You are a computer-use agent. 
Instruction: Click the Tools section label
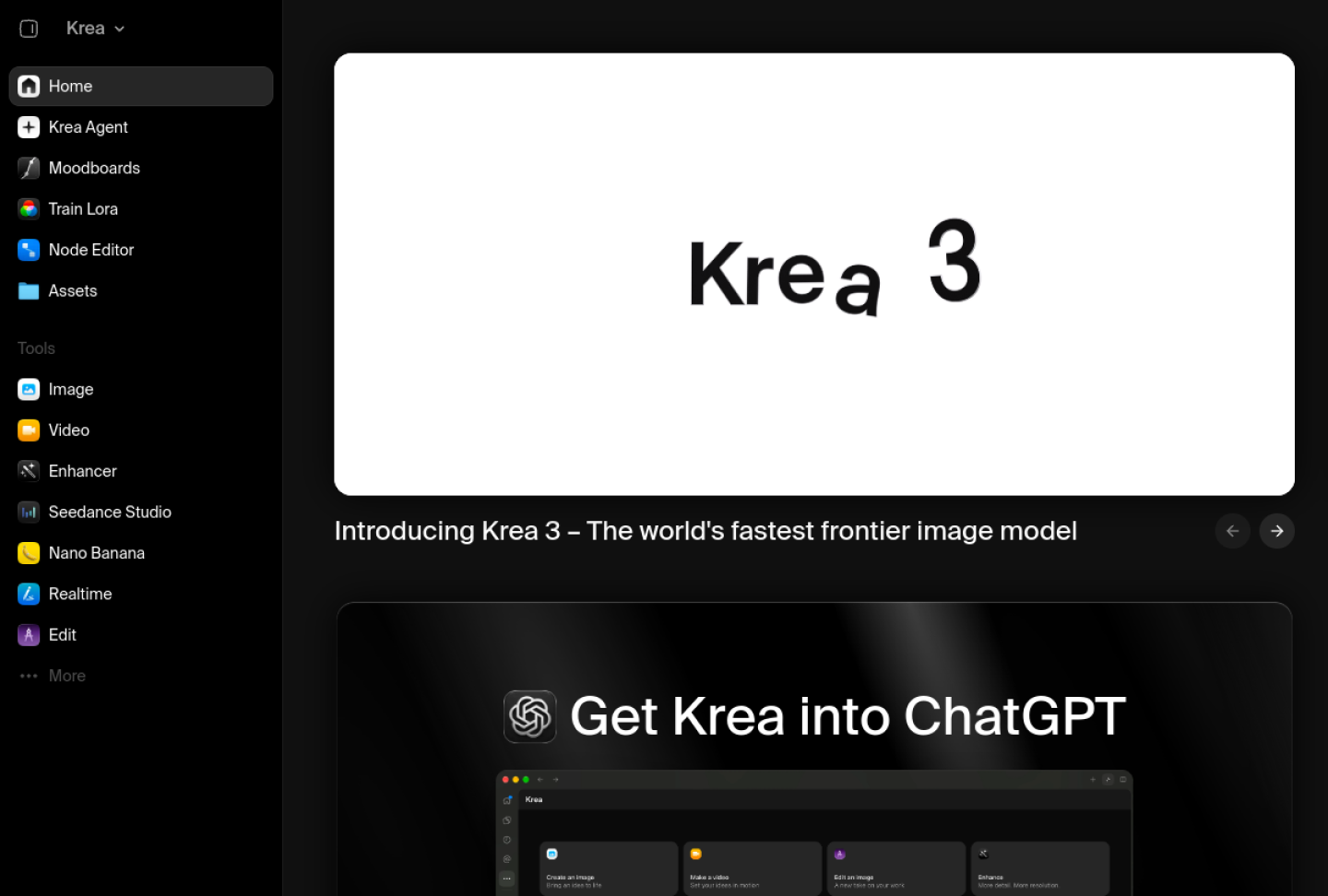tap(36, 348)
